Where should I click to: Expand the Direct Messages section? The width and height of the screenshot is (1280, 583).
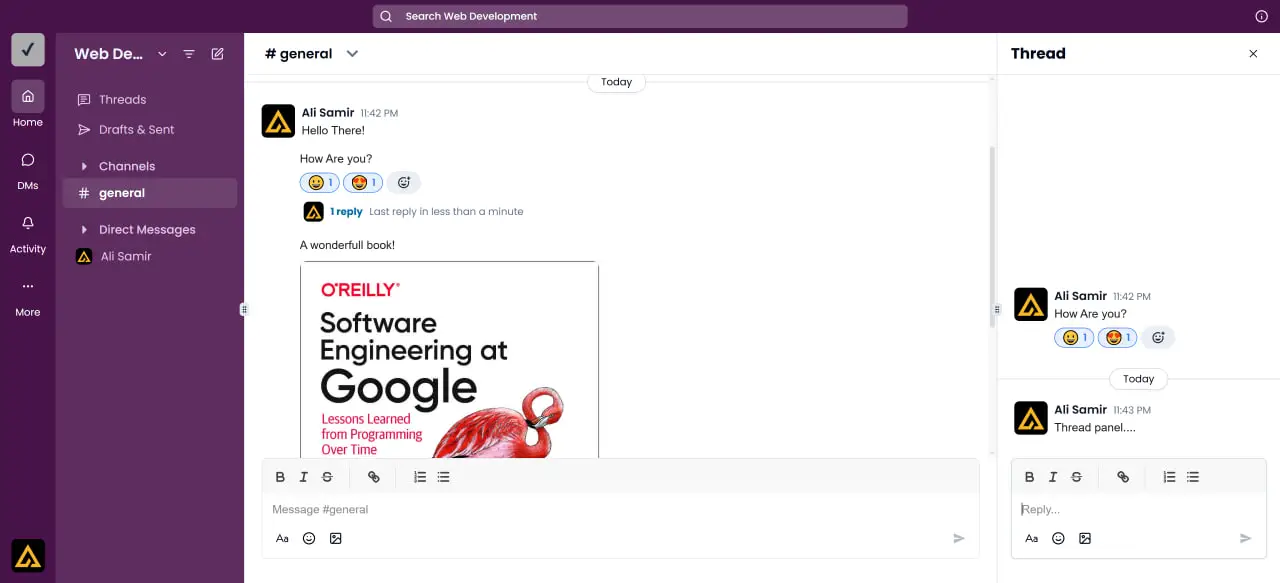pos(85,230)
